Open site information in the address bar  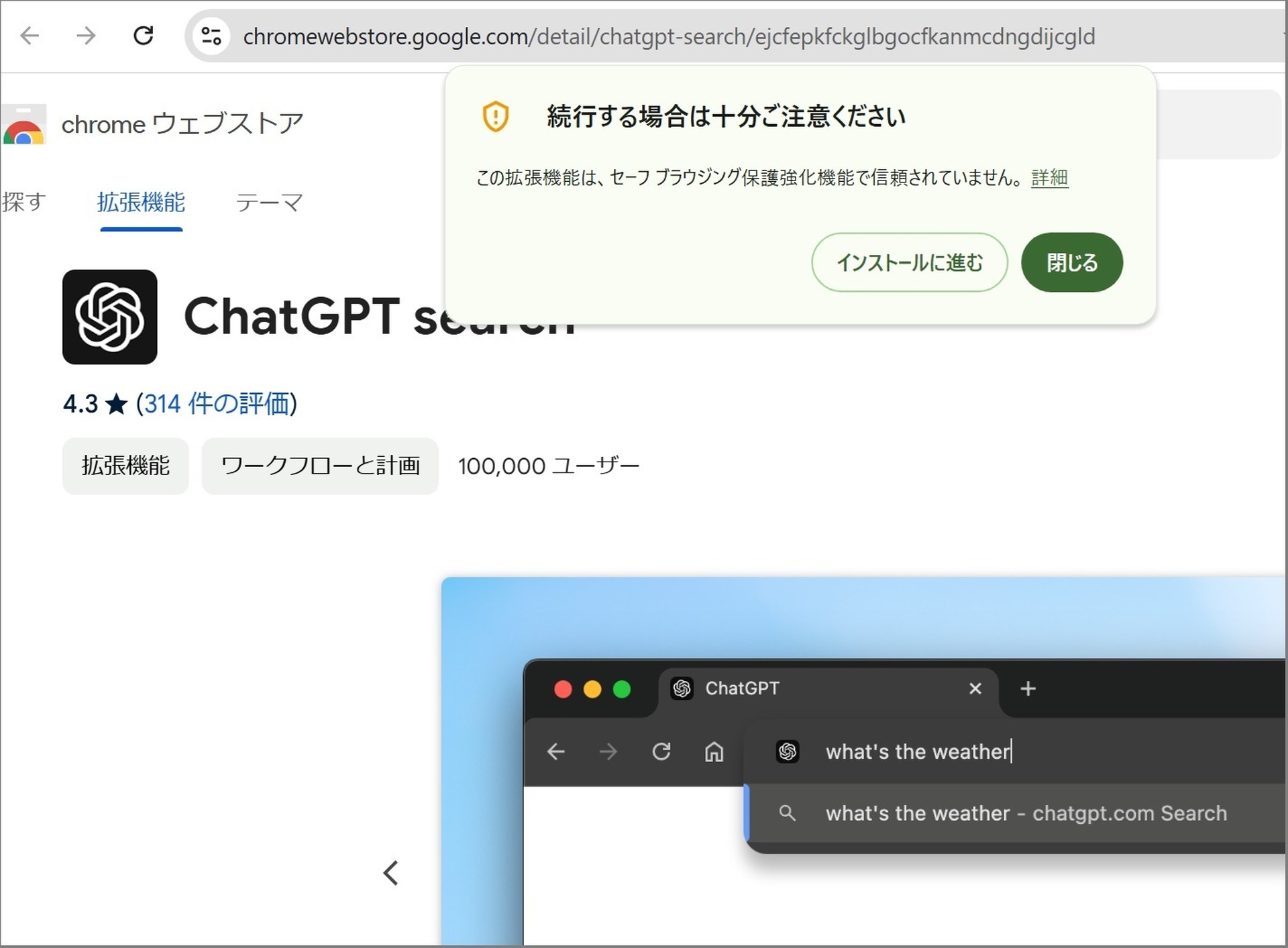pos(211,36)
